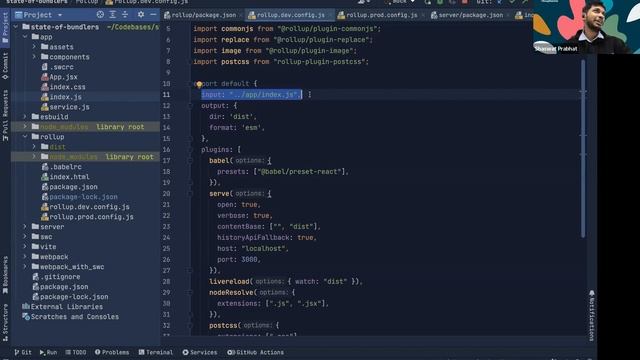Open the TODO tool window

coord(76,352)
